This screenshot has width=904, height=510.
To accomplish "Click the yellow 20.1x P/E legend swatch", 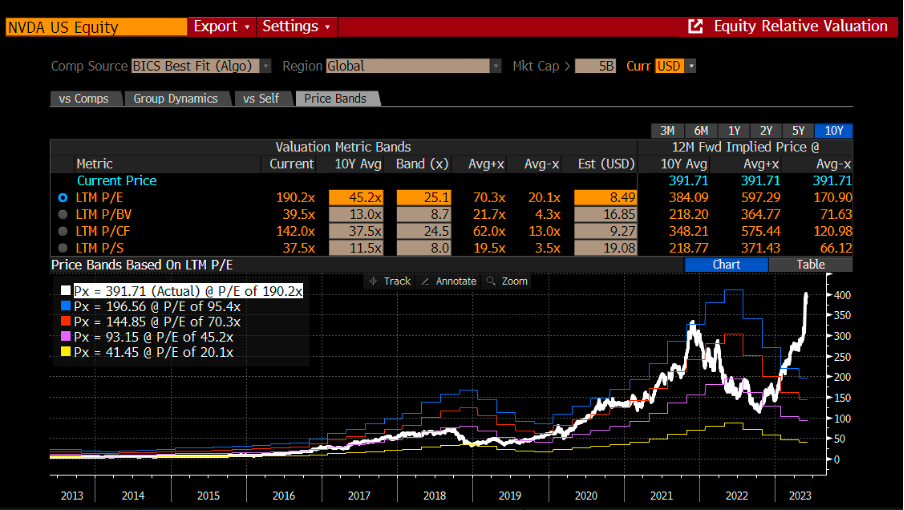I will (x=66, y=352).
